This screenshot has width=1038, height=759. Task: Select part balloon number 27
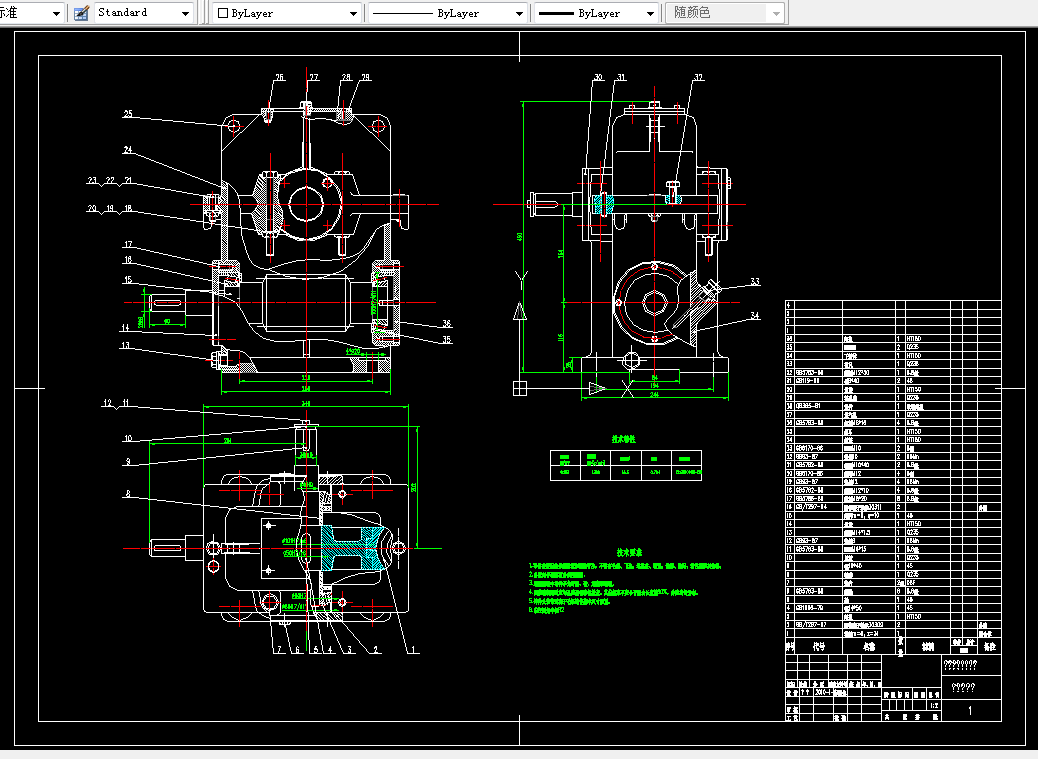click(x=314, y=77)
